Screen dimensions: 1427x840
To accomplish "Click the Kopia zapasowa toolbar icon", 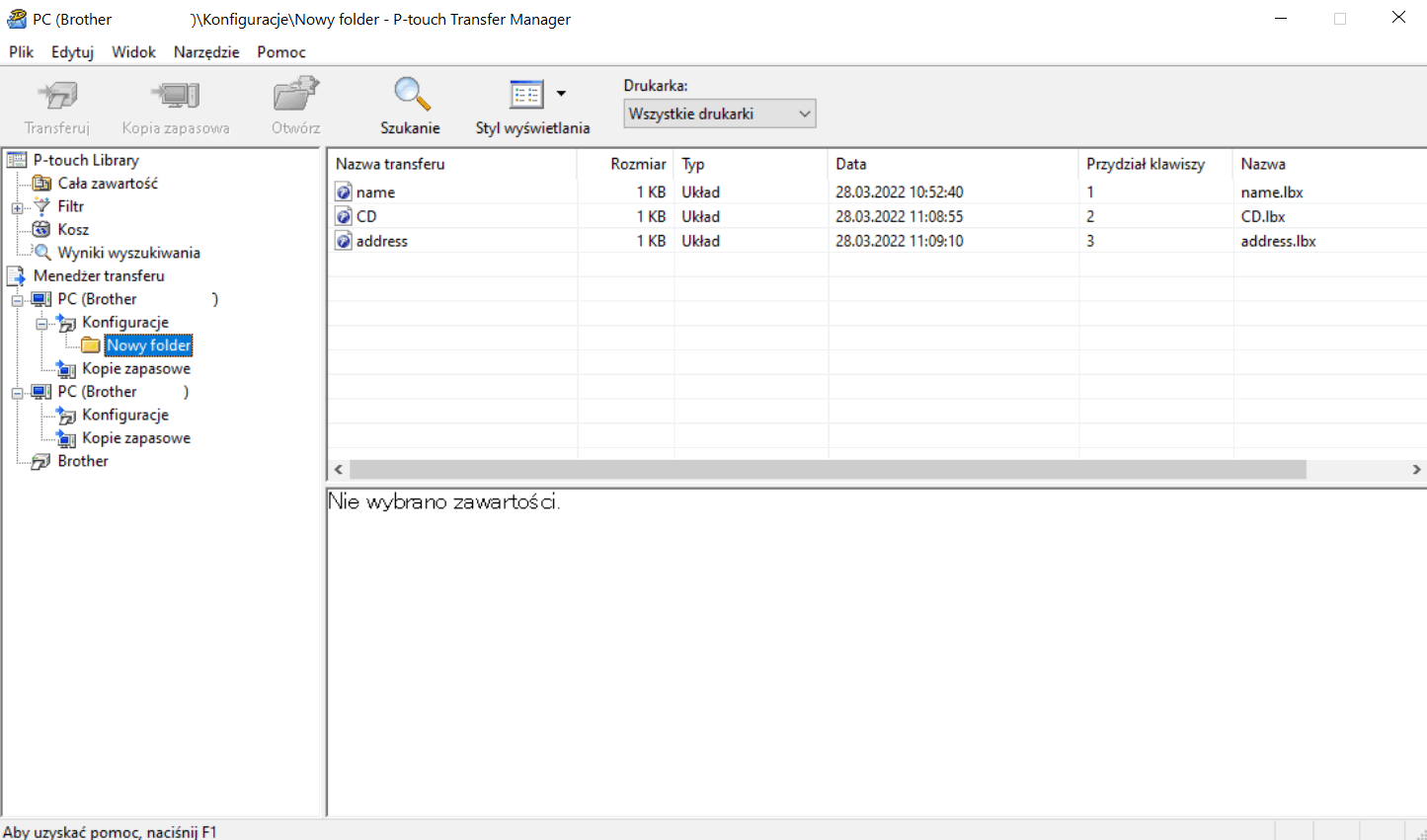I will tap(176, 96).
